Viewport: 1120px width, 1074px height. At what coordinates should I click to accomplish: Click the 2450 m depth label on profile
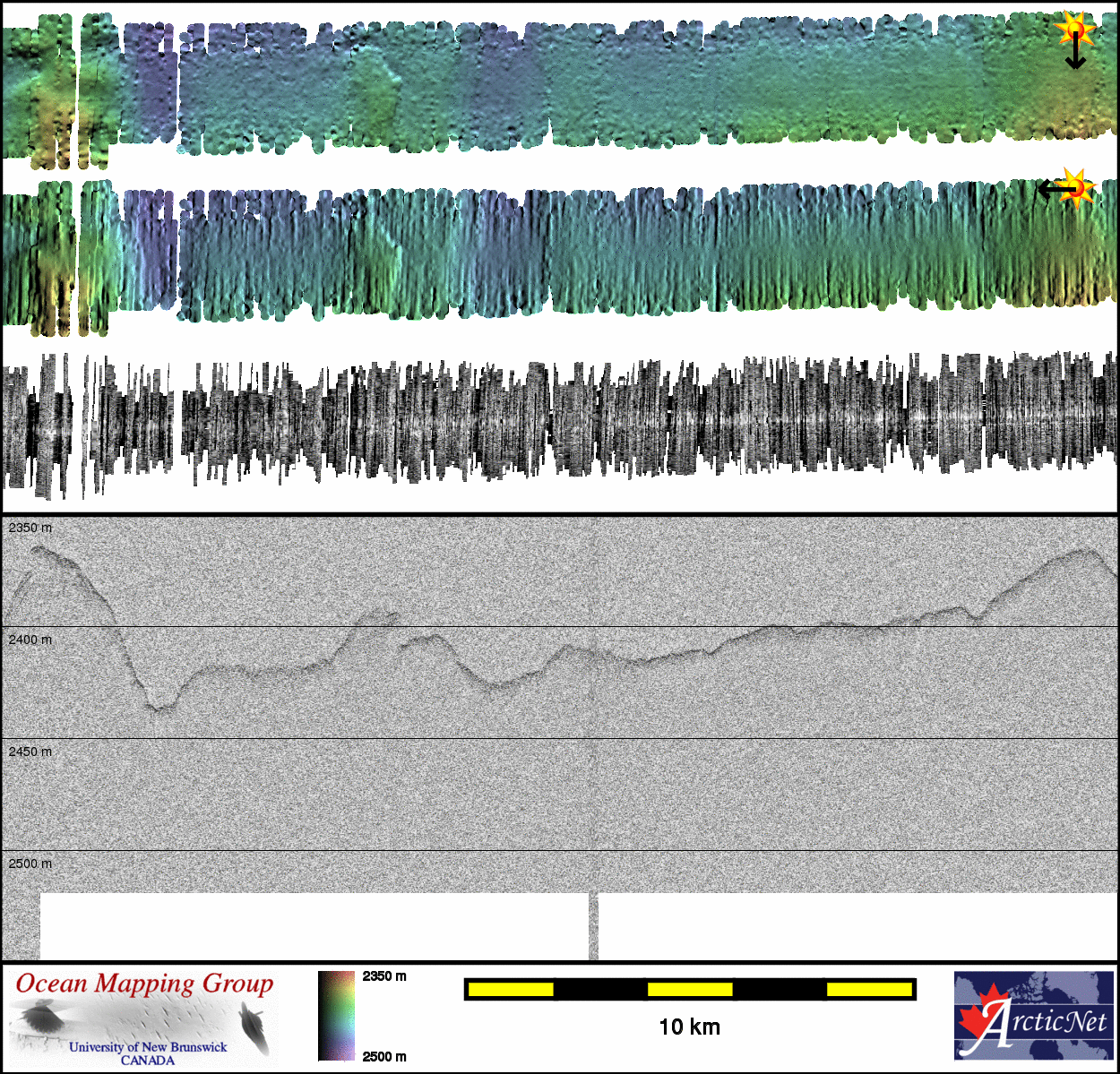click(x=30, y=752)
